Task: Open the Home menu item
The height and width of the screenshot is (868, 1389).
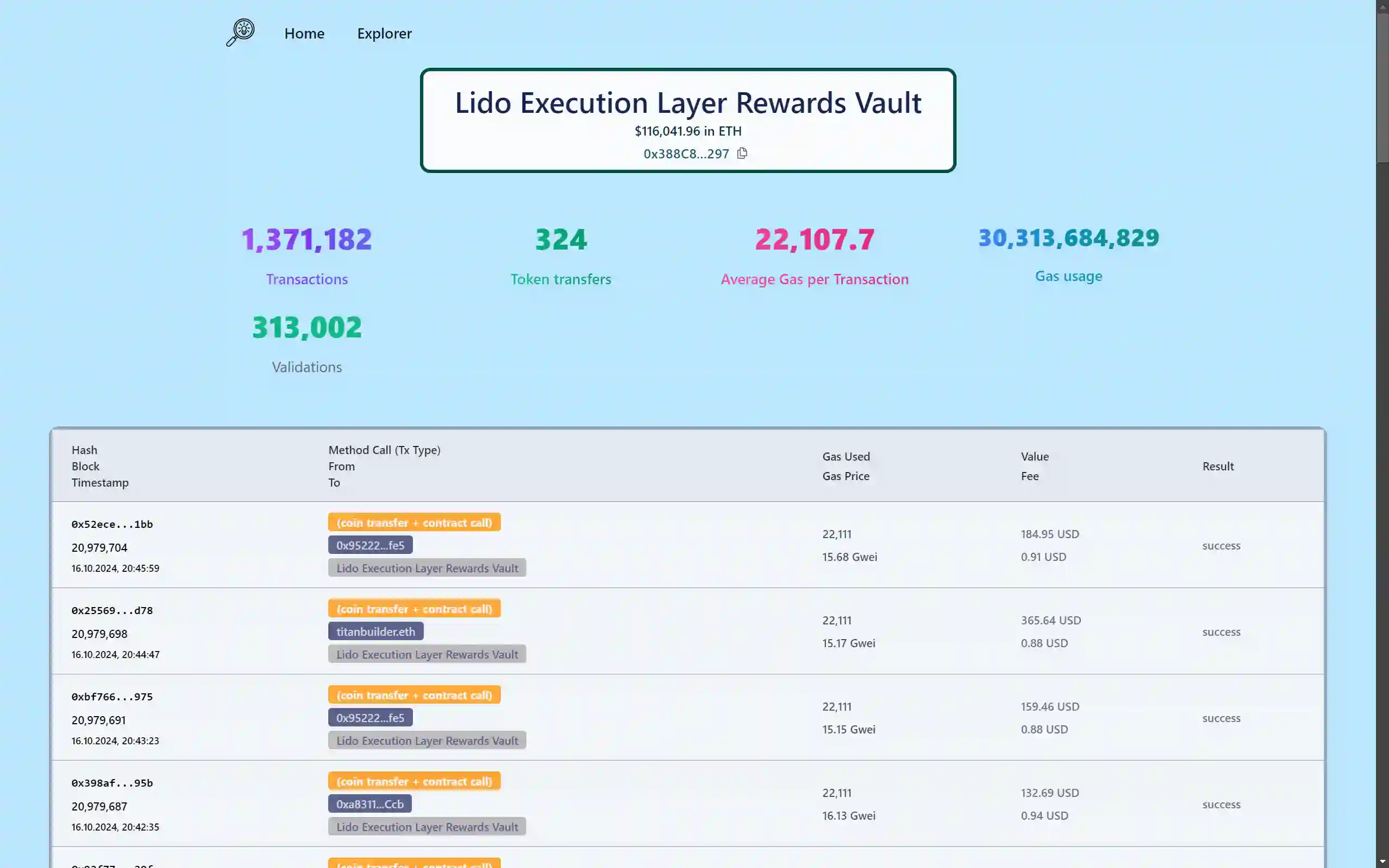Action: (304, 33)
